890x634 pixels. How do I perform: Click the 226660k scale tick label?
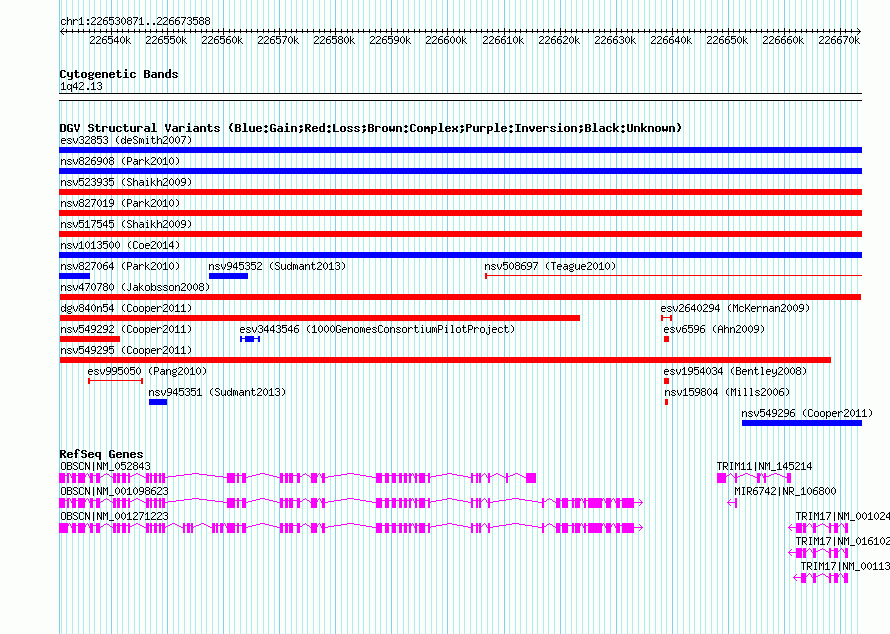(783, 40)
